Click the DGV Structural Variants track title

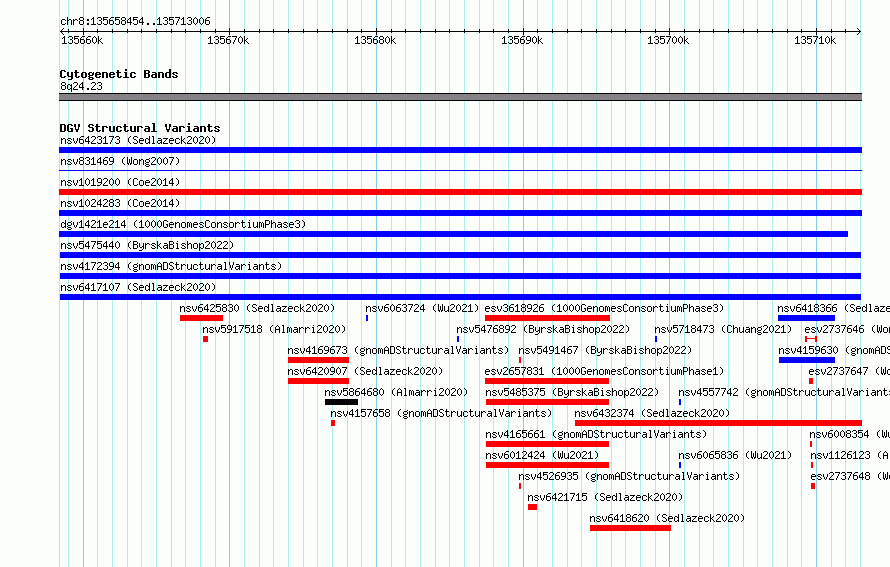[x=140, y=128]
